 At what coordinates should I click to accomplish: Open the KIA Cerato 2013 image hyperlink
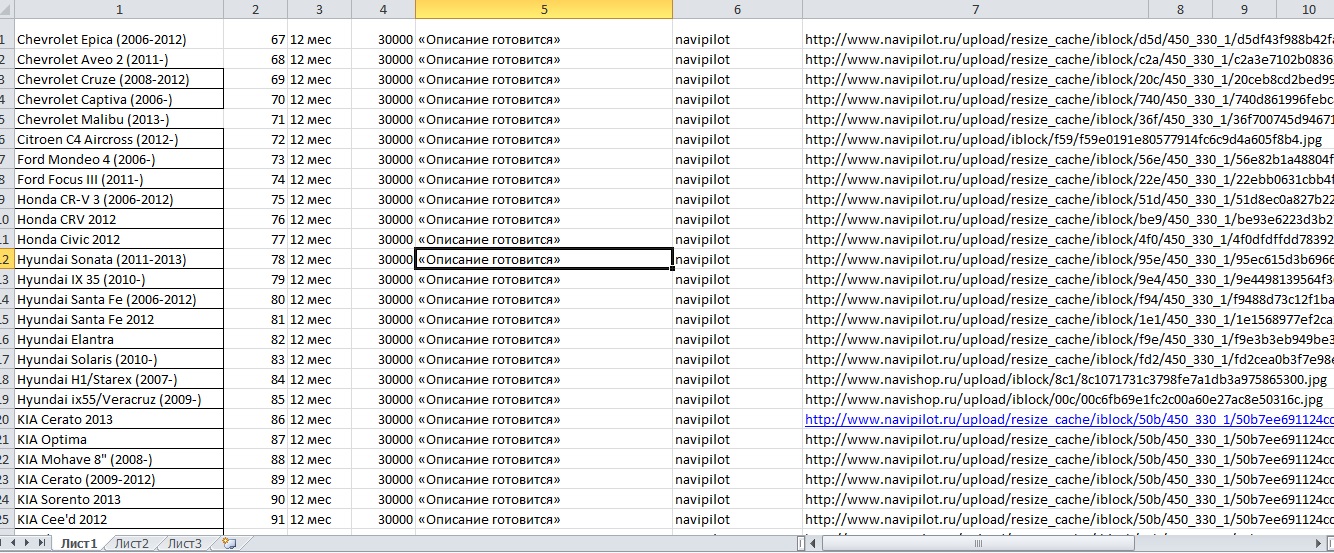[1068, 420]
